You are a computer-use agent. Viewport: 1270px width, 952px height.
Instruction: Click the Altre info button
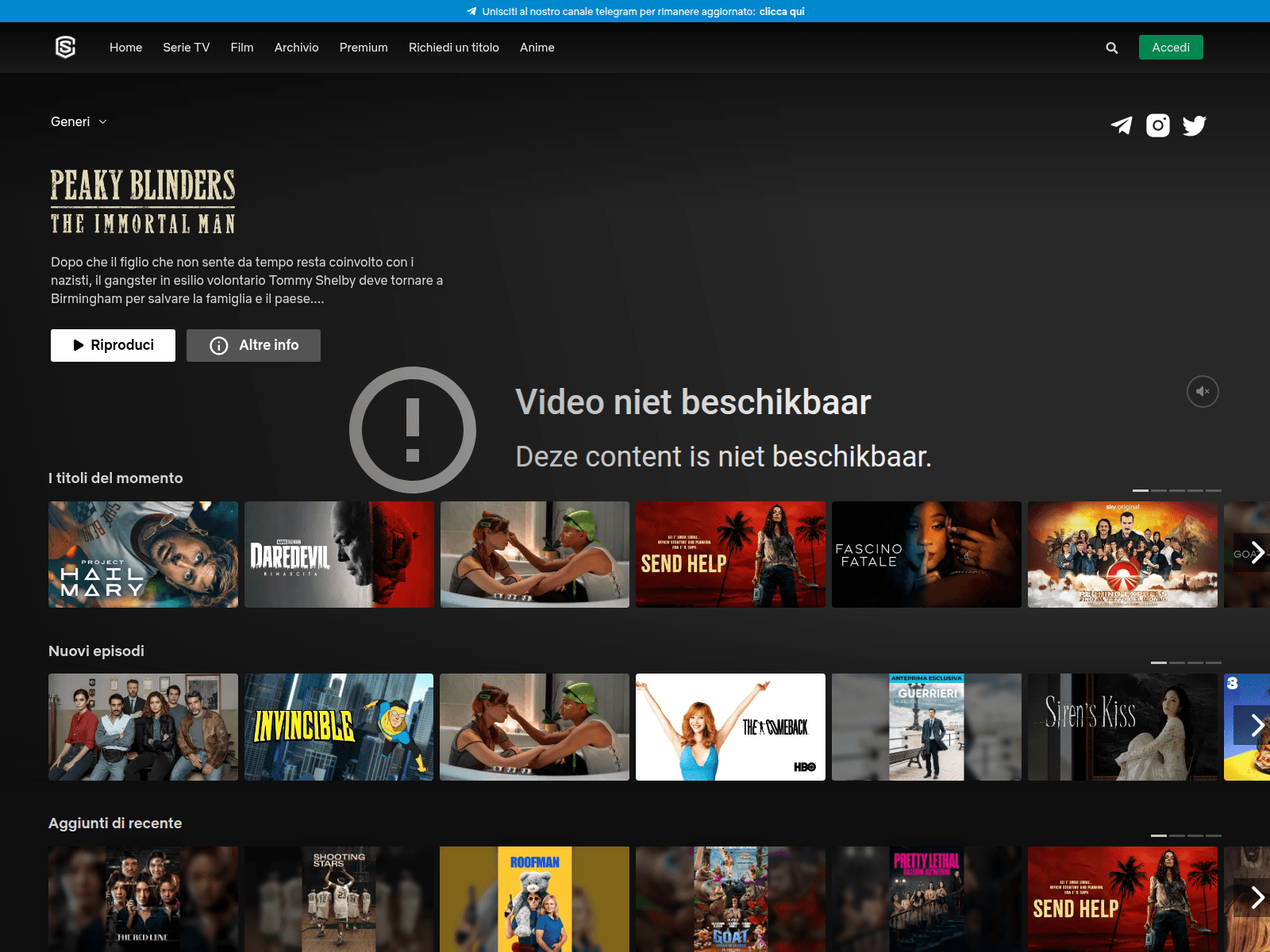click(253, 345)
